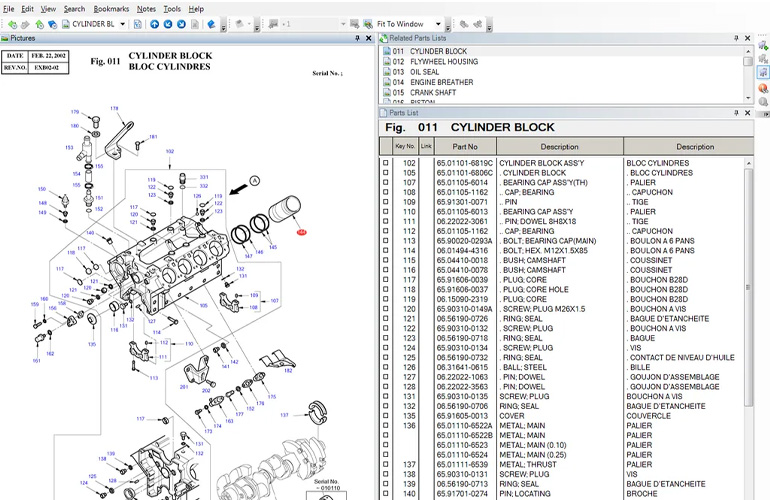Open the CYLINDER BL document dropdown
The image size is (770, 500).
pos(122,23)
